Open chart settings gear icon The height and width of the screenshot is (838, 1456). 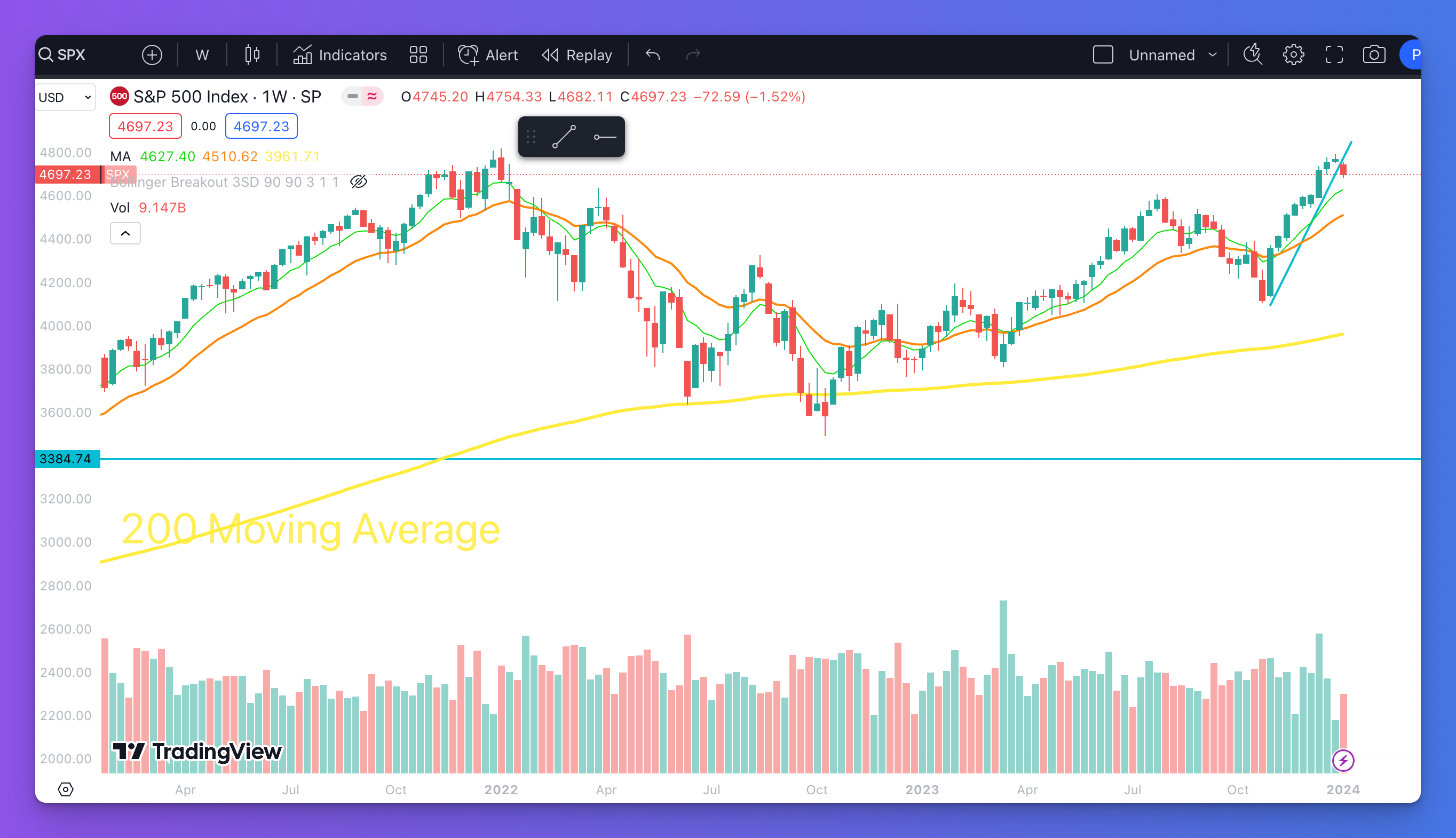tap(1293, 56)
